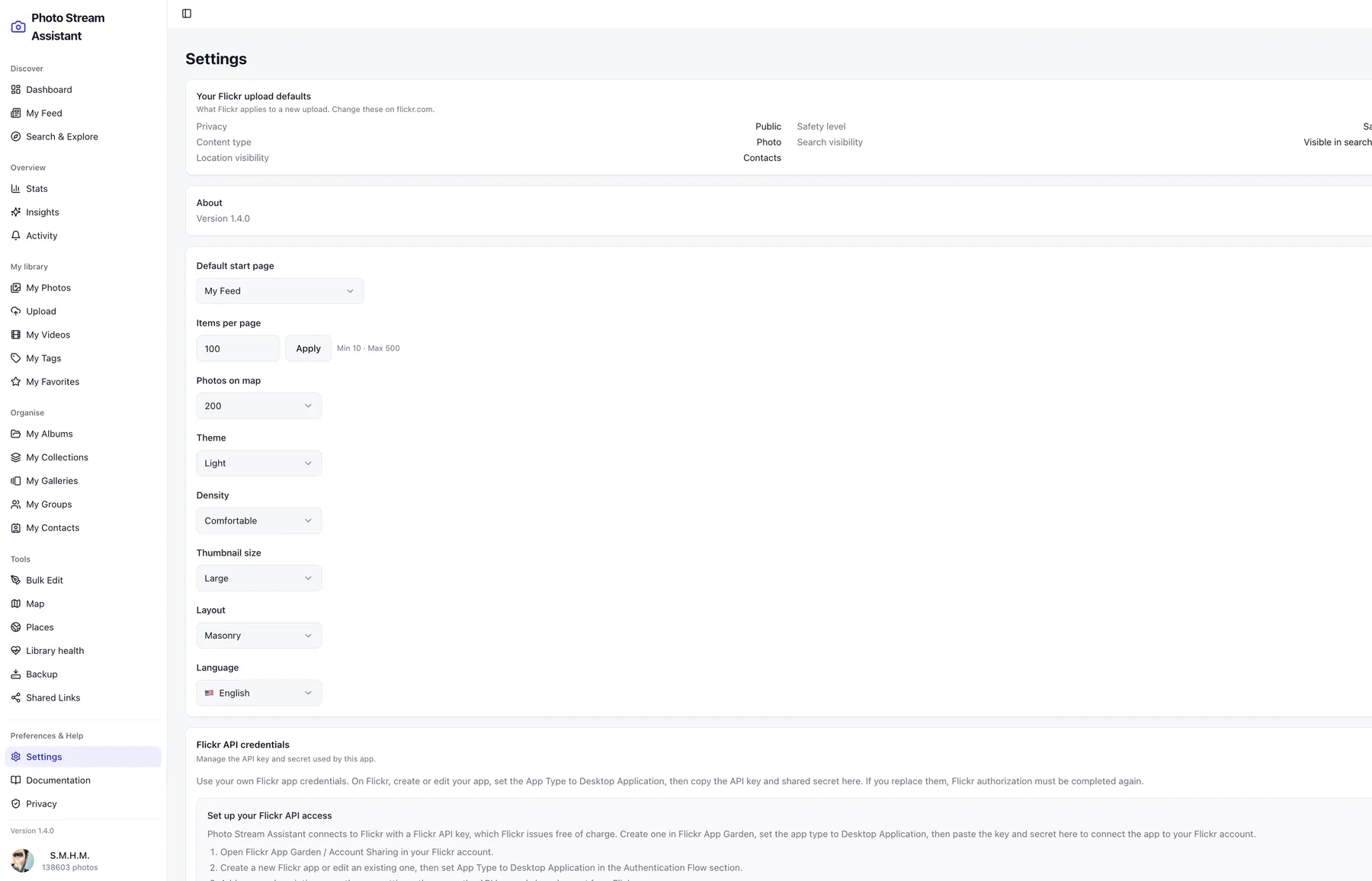This screenshot has height=881, width=1372.
Task: Click the Items per page input field
Action: (238, 348)
